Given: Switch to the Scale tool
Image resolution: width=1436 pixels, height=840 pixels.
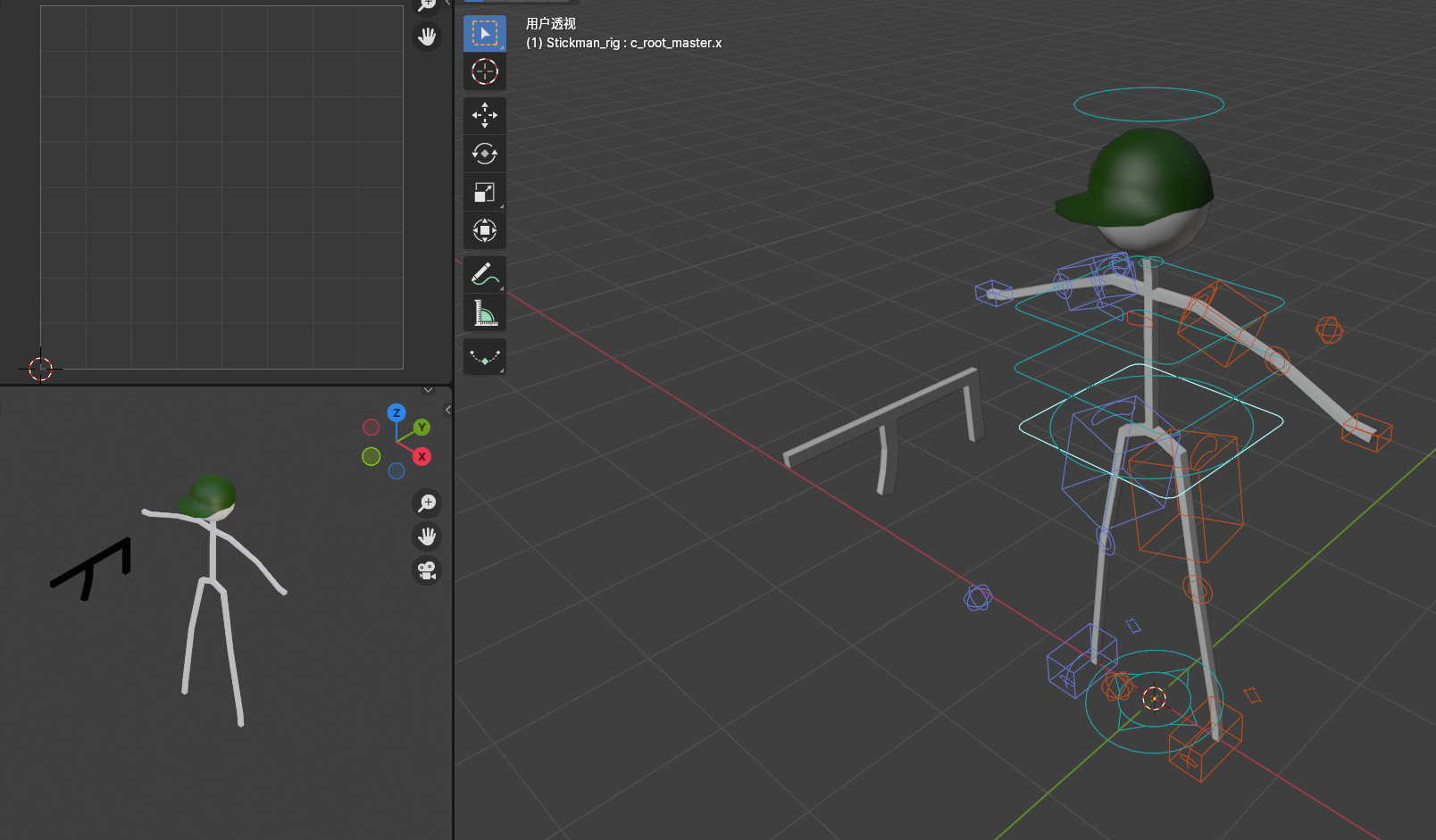Looking at the screenshot, I should coord(484,192).
